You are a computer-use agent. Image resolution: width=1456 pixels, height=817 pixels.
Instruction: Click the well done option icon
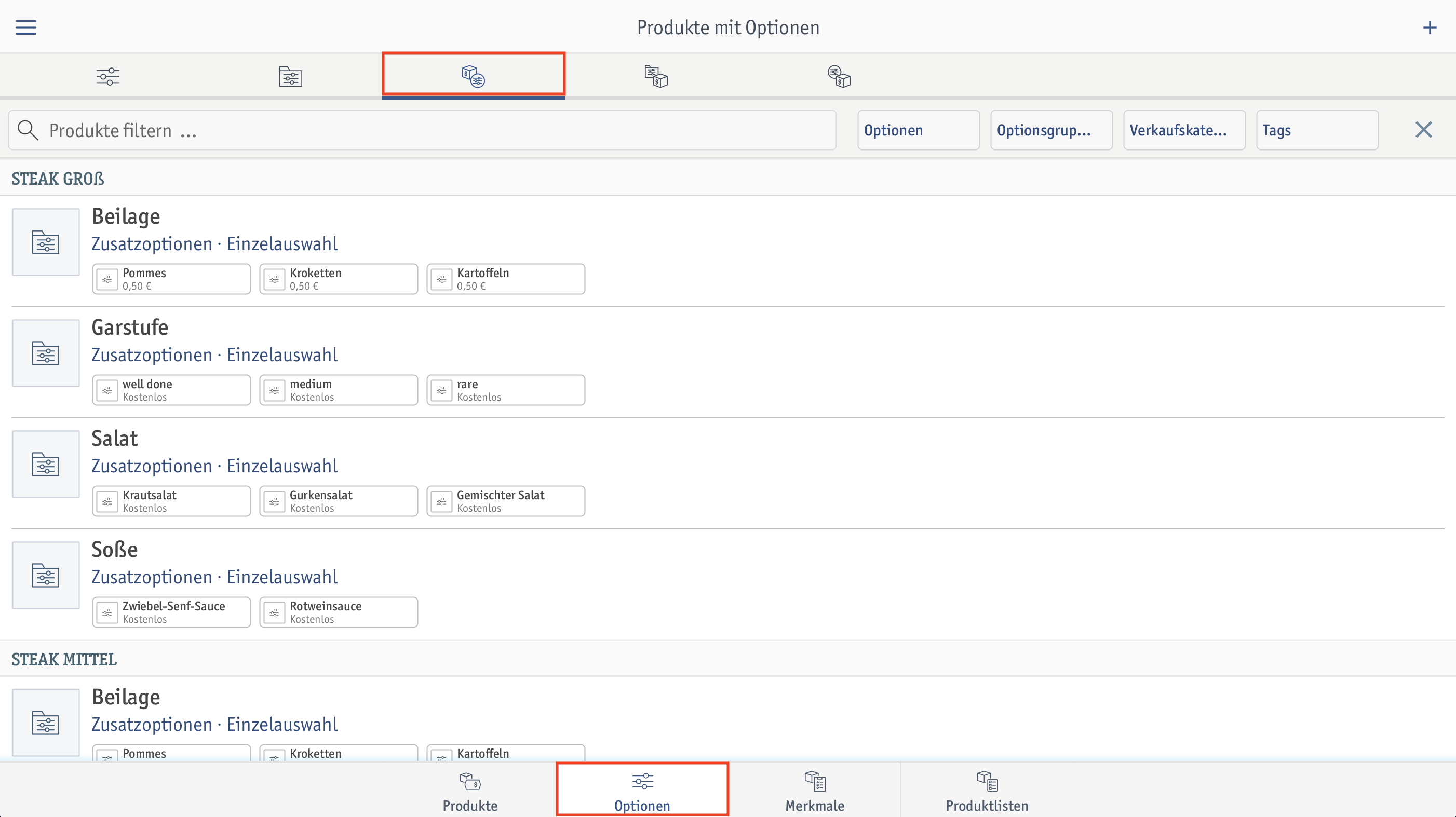107,390
